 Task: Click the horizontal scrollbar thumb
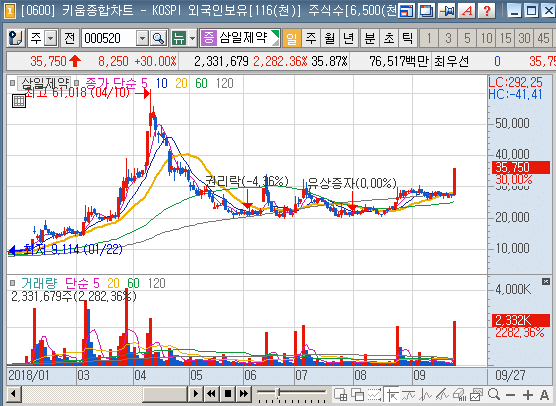tap(165, 394)
